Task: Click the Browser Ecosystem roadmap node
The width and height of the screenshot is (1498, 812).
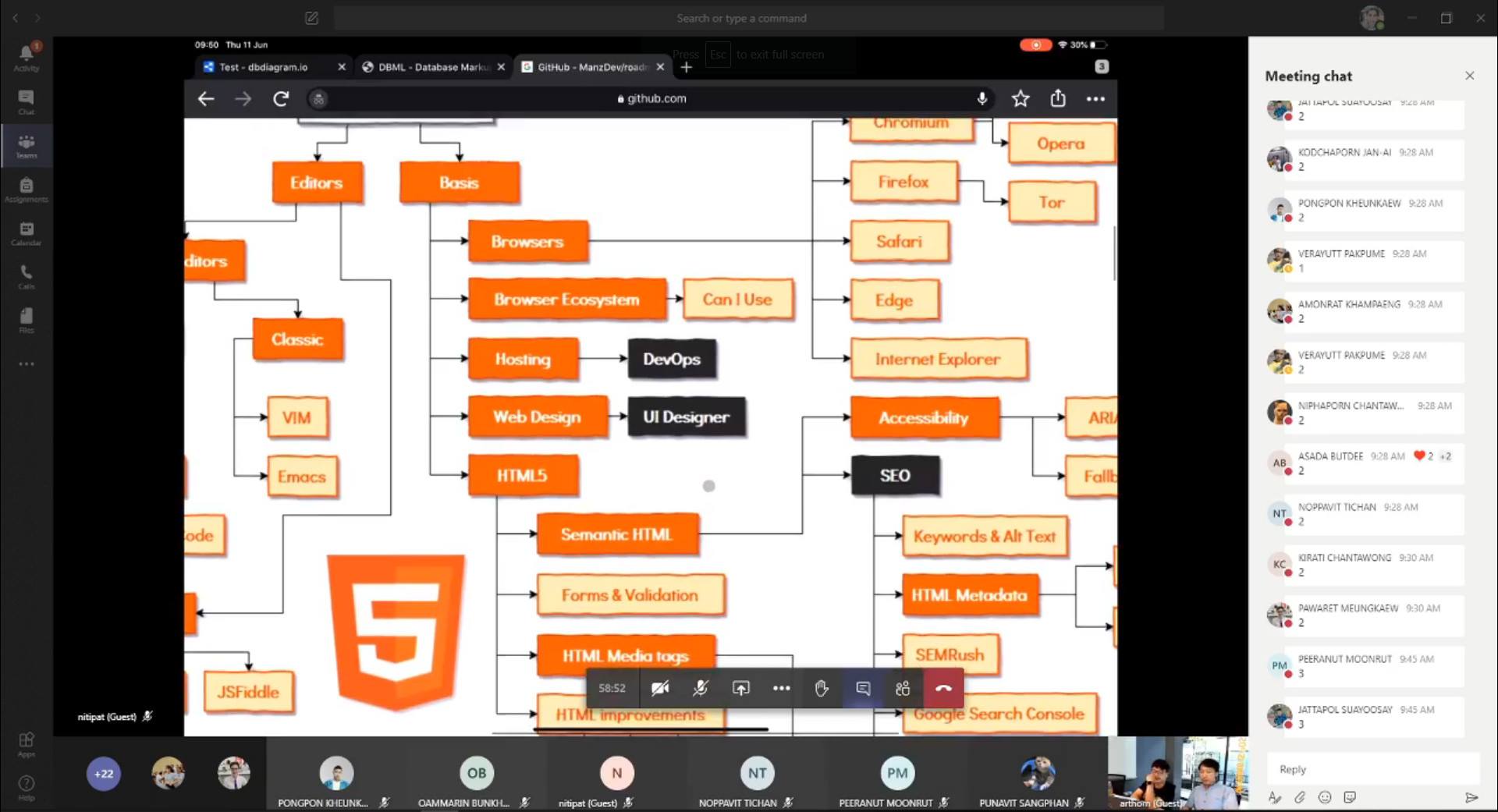Action: [x=567, y=300]
